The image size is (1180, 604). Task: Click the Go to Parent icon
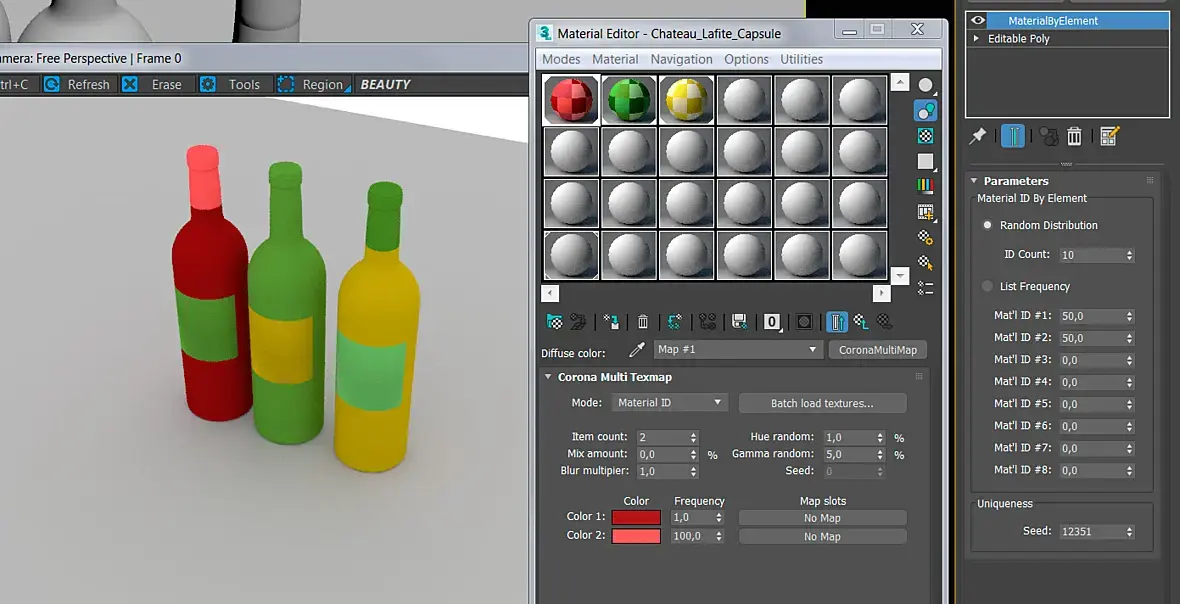click(861, 322)
